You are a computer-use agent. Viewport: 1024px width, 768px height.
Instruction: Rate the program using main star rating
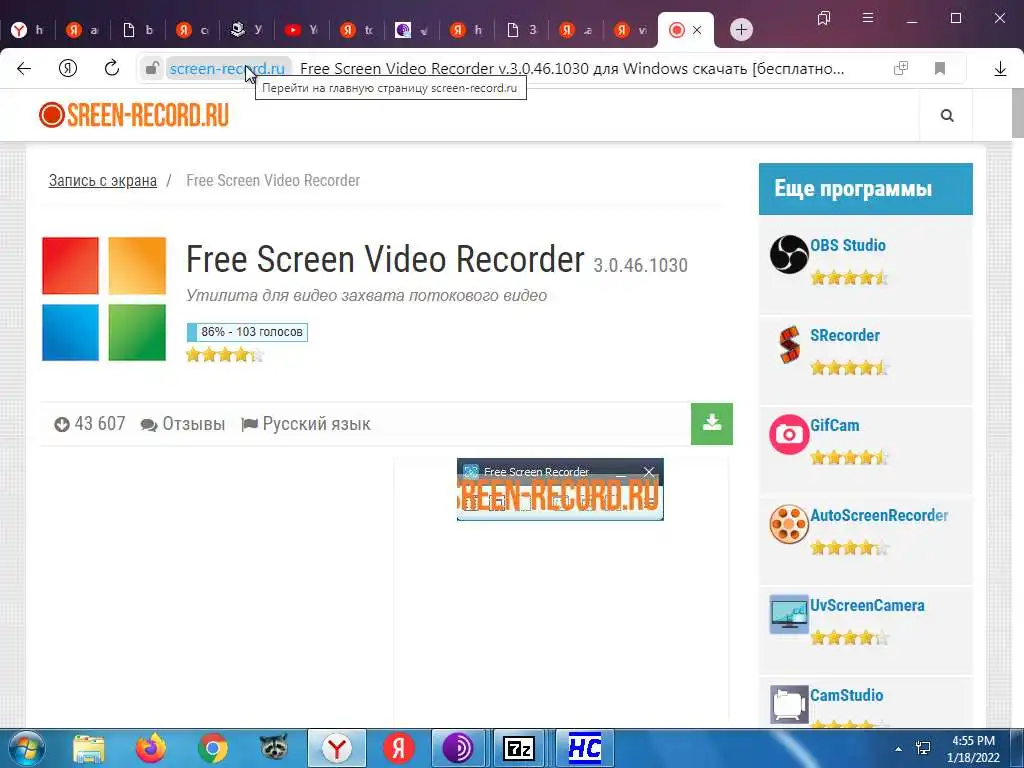[x=225, y=355]
